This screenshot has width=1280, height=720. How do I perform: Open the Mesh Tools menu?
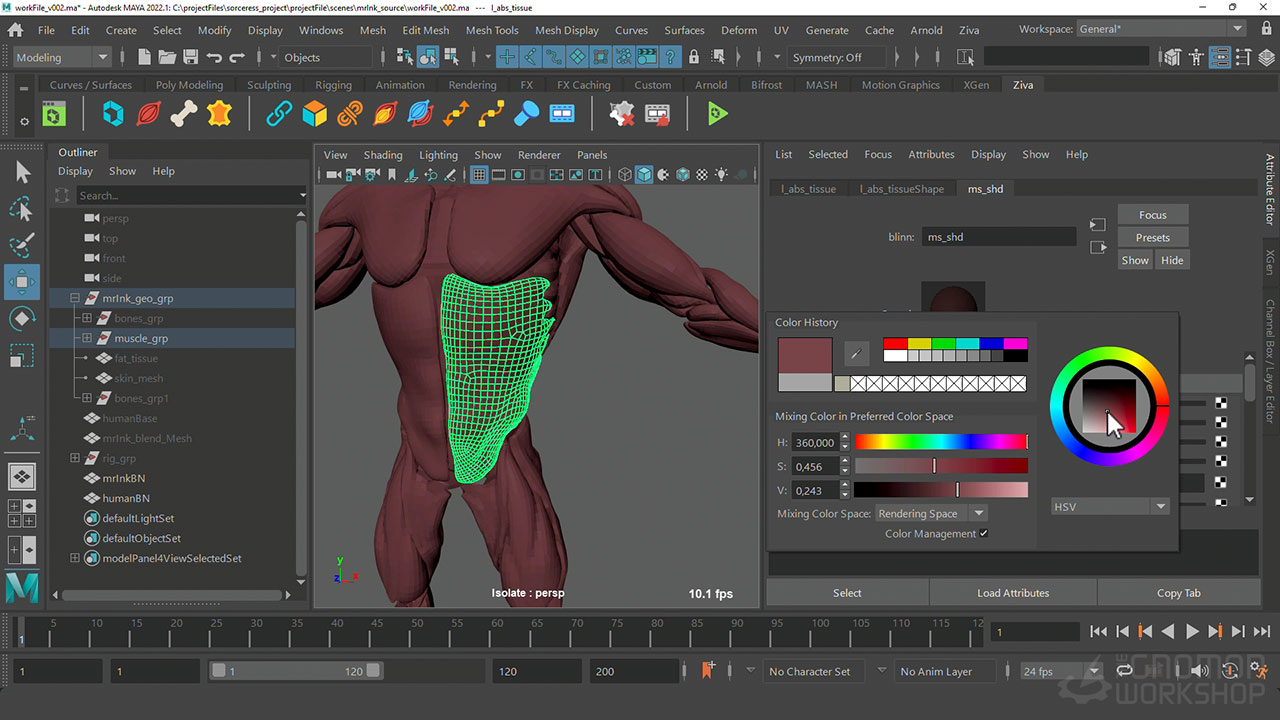[x=492, y=30]
